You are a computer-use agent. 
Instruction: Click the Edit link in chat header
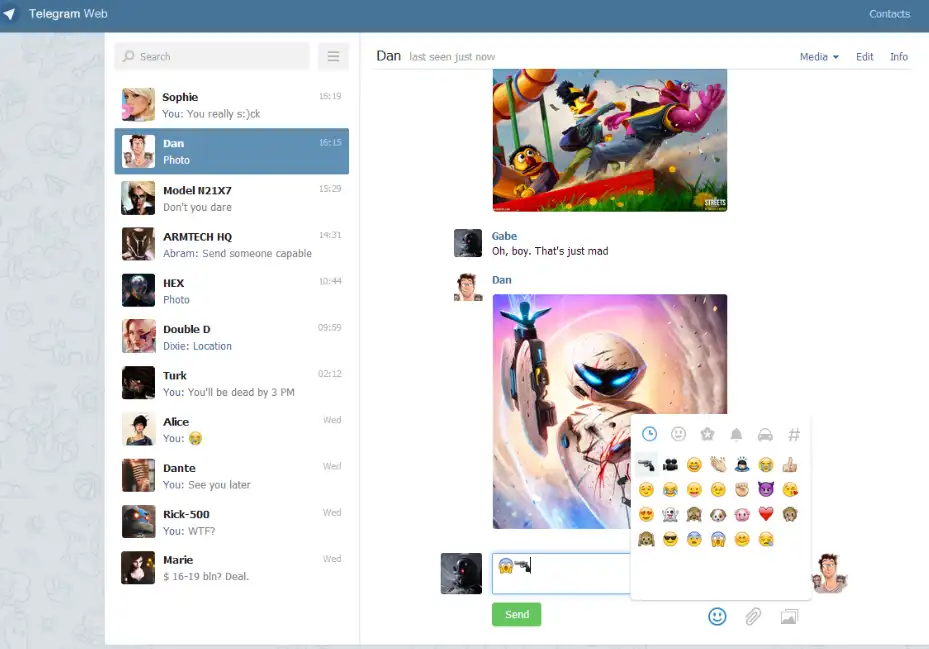864,56
